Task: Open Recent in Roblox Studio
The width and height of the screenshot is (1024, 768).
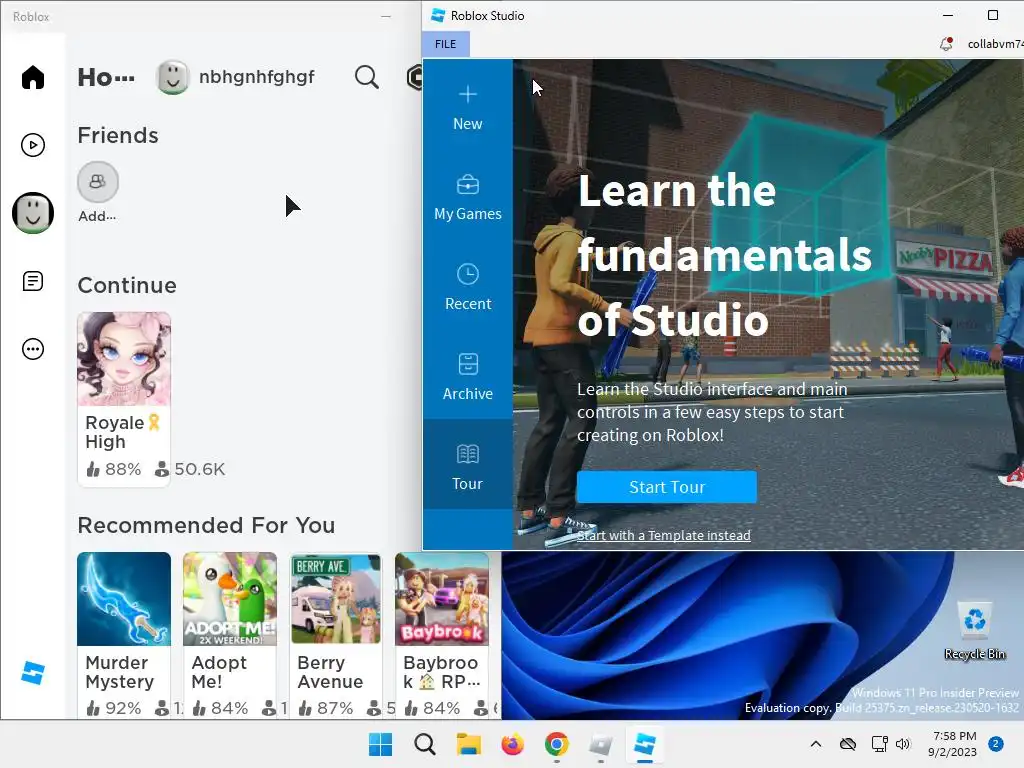Action: click(x=468, y=287)
